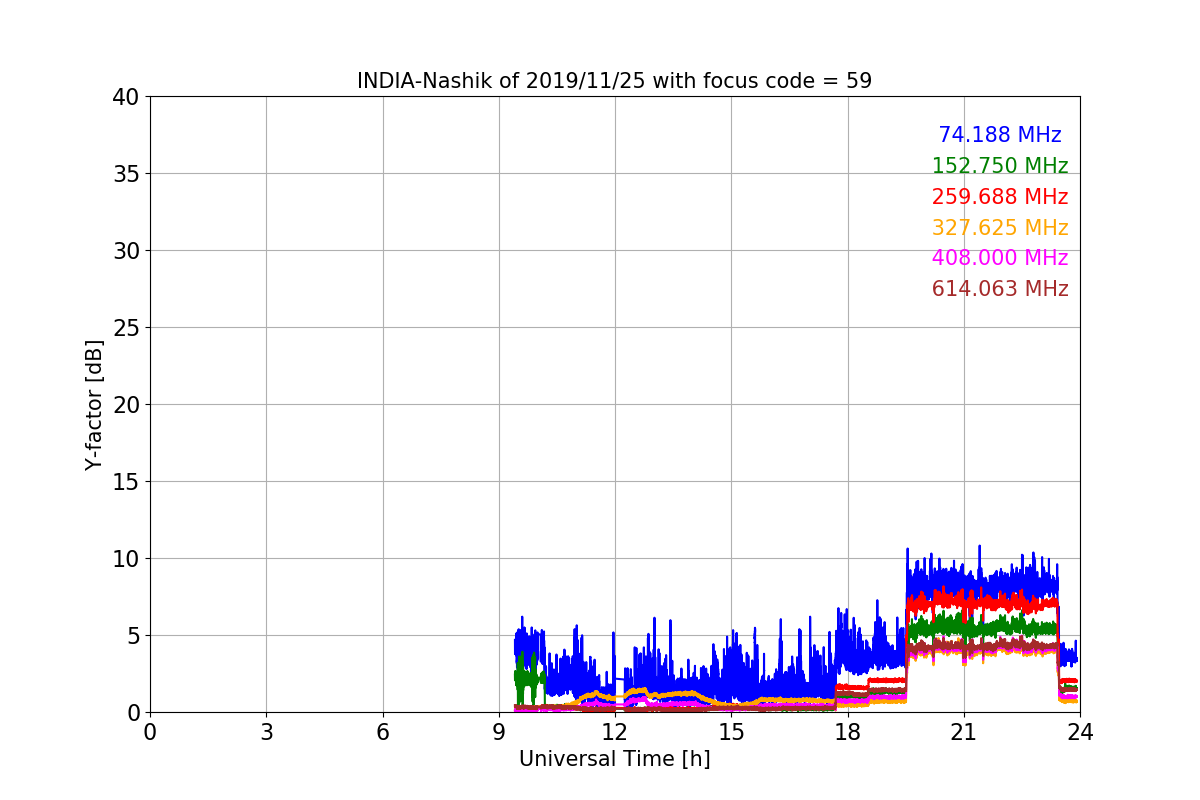The image size is (1200, 800).
Task: Select the red 259.688 MHz legend label
Action: coord(1000,197)
